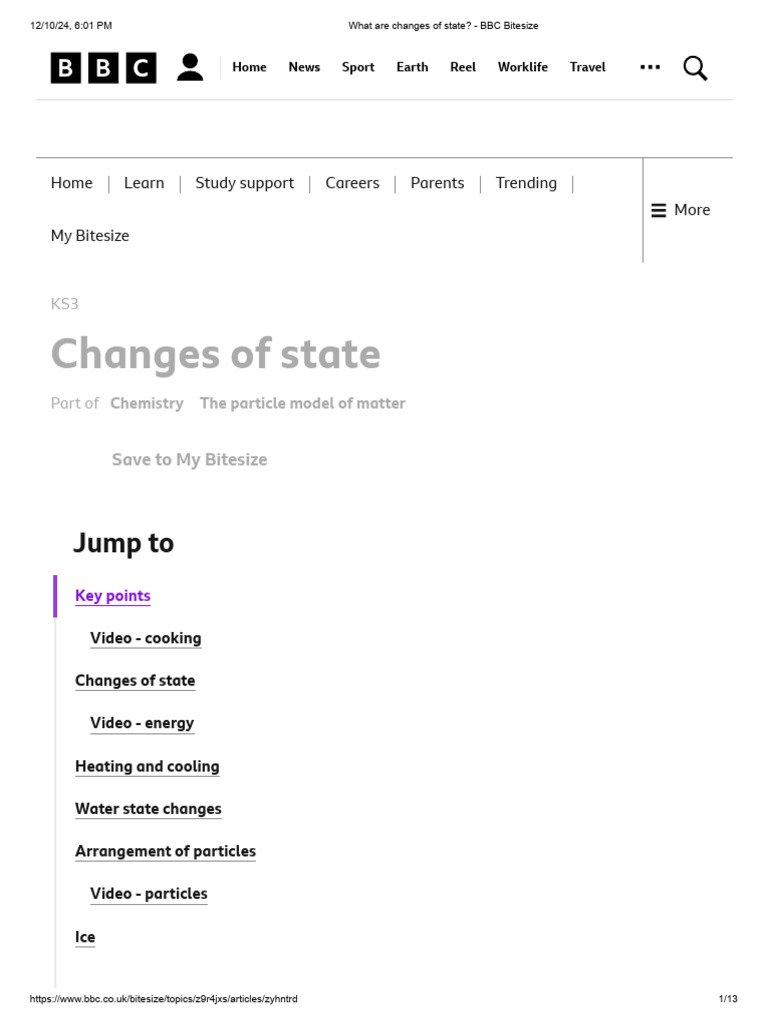Jump to Video - cooking

pyautogui.click(x=146, y=638)
